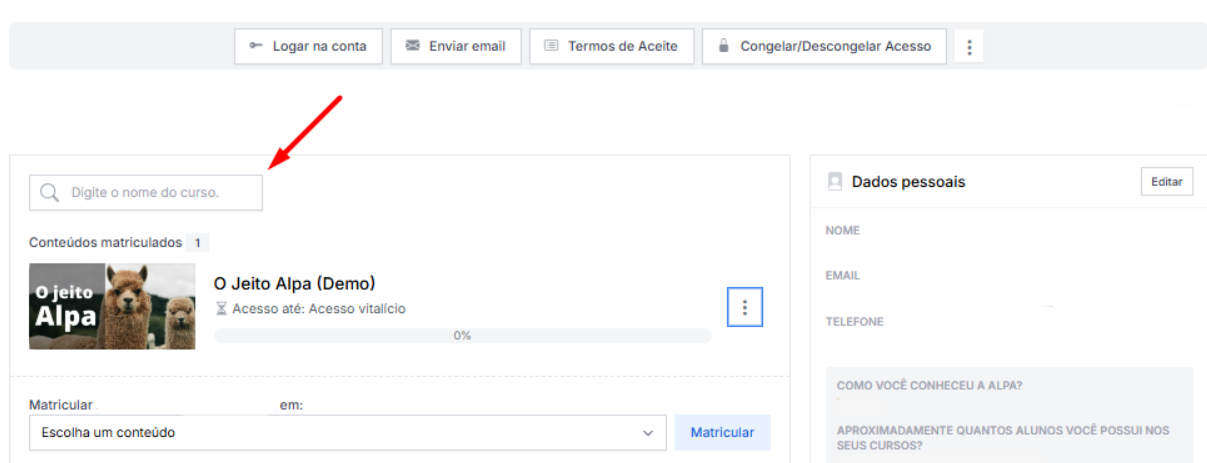
Task: Click the profile icon next to Dados pessoais
Action: [x=835, y=182]
